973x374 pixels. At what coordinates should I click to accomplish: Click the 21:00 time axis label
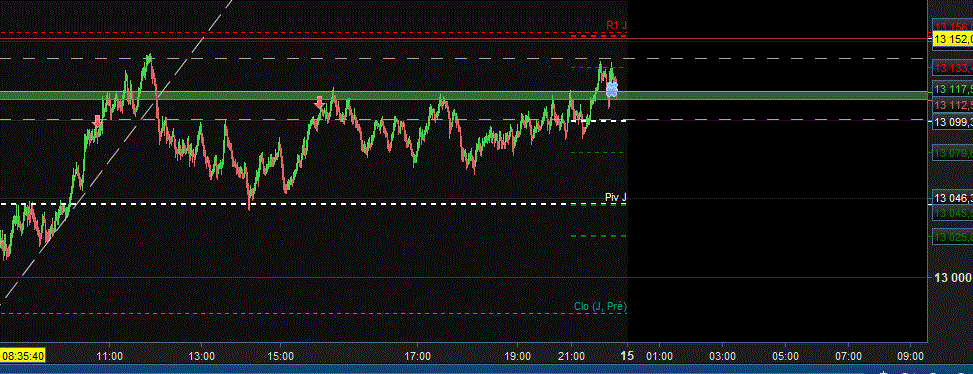coord(572,357)
